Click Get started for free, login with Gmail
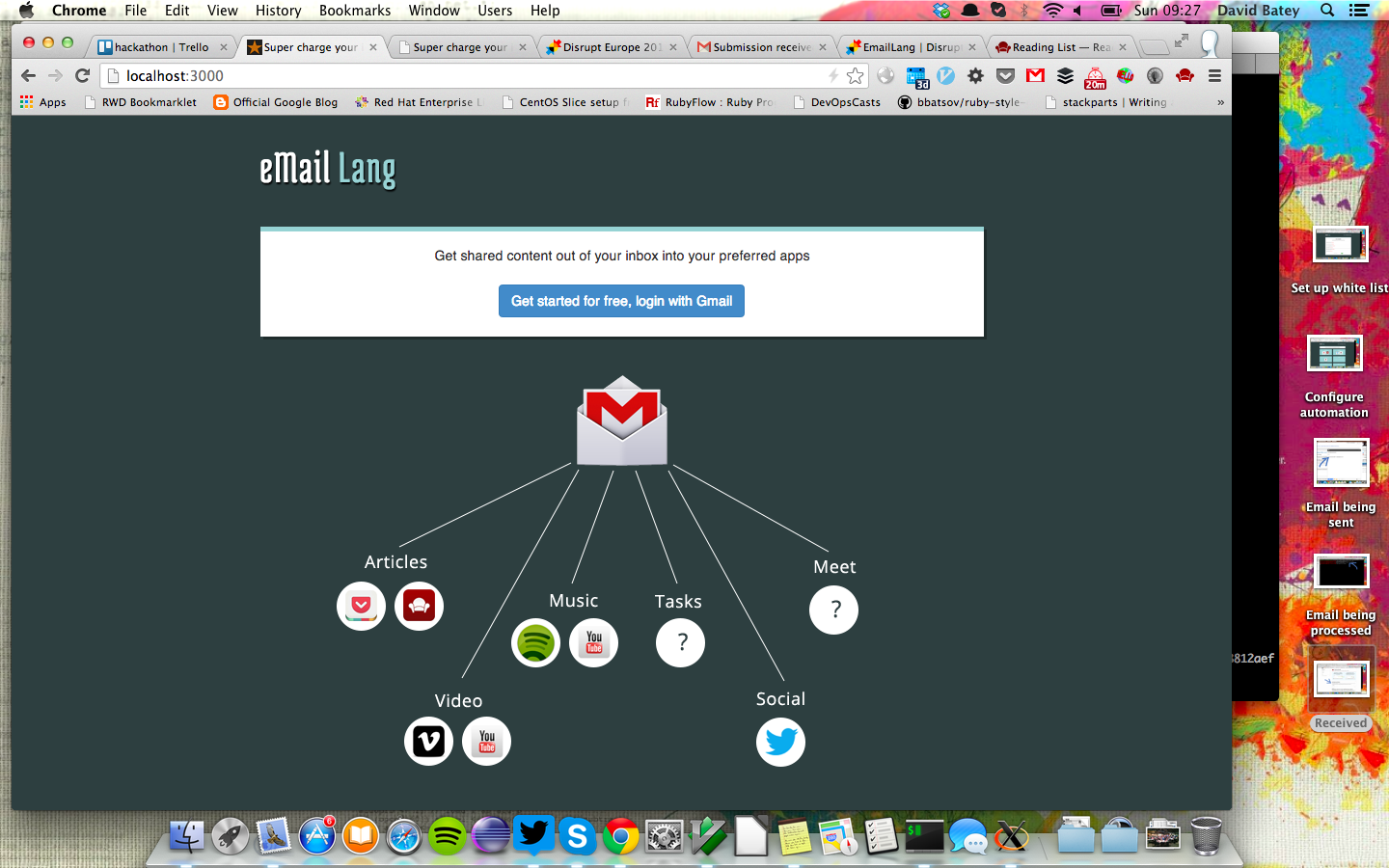This screenshot has height=868, width=1389. point(621,301)
